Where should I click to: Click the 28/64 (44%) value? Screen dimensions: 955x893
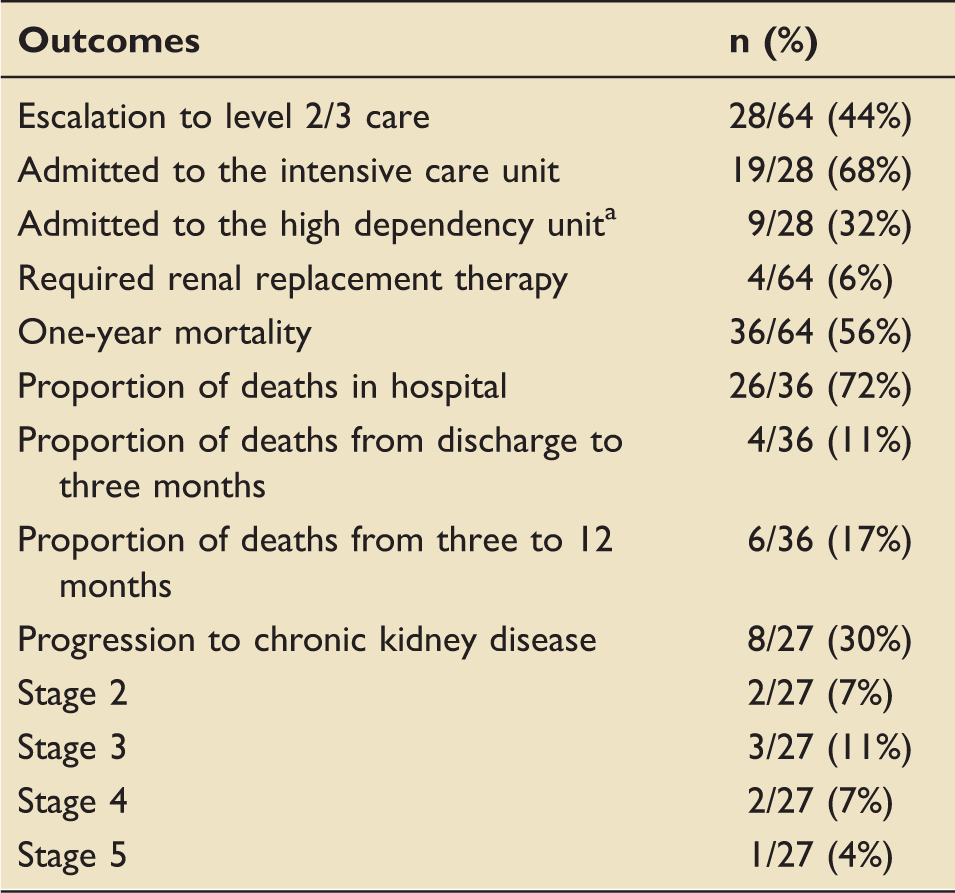pyautogui.click(x=820, y=116)
